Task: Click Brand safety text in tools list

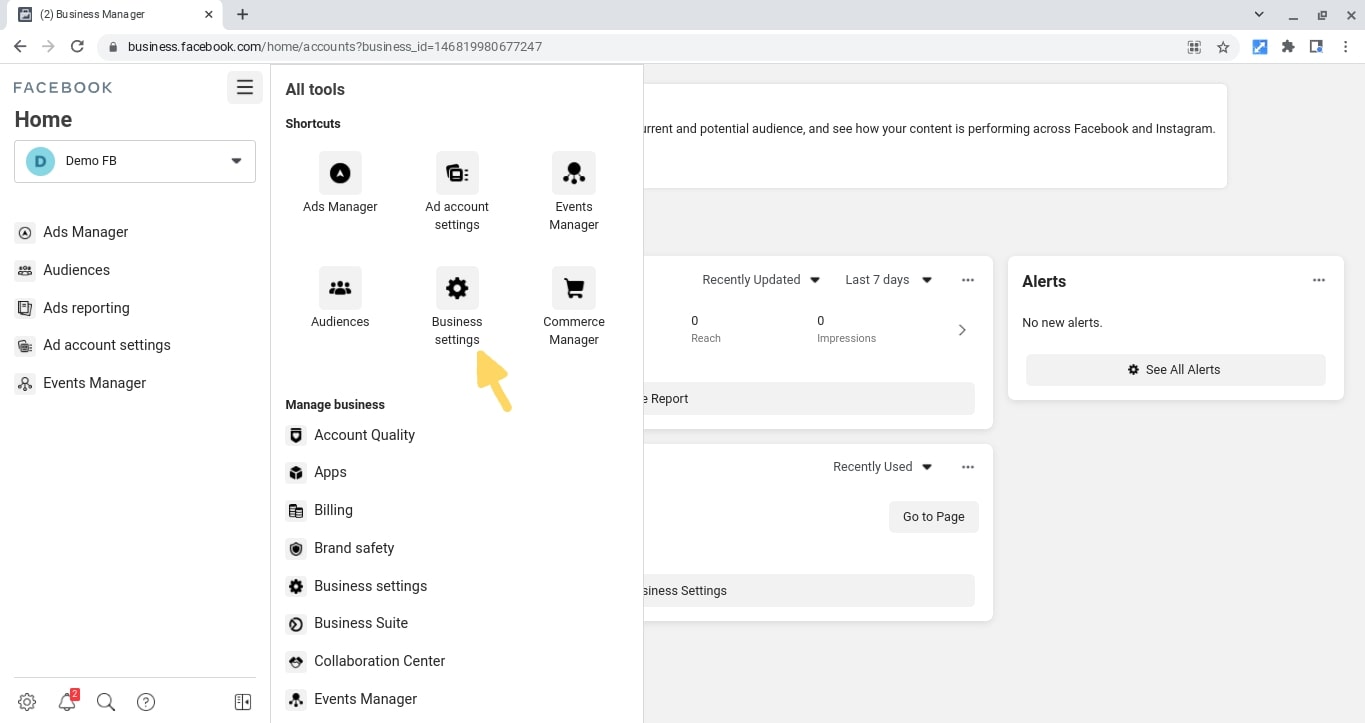Action: coord(354,548)
